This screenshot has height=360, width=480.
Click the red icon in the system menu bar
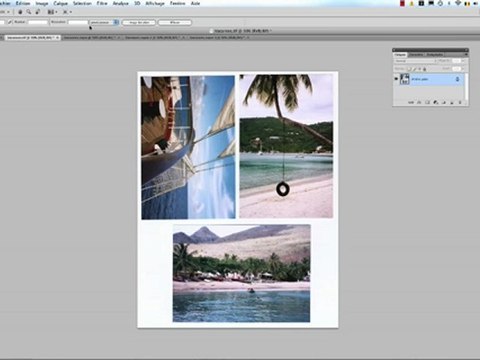tap(402, 3)
